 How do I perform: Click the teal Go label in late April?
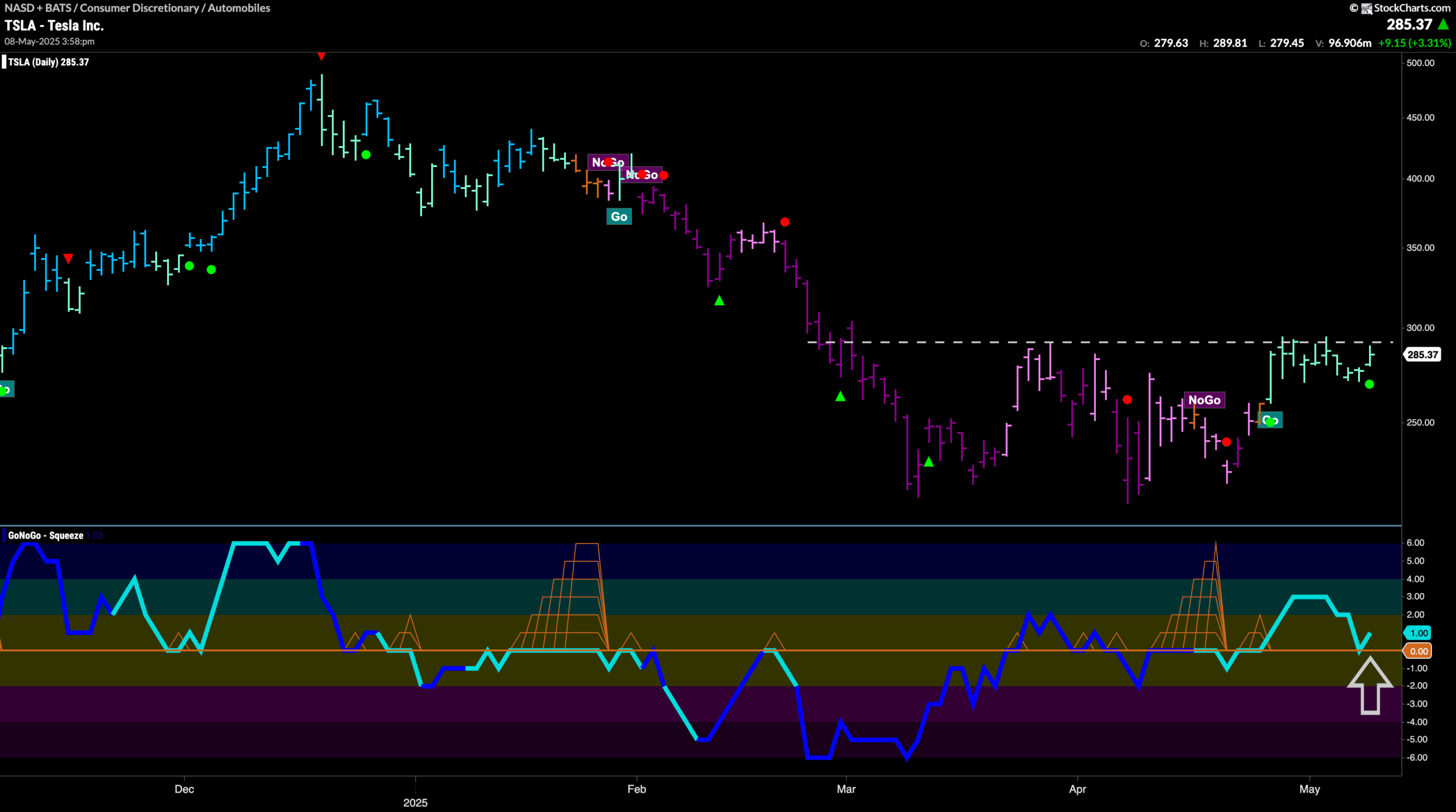coord(1270,420)
